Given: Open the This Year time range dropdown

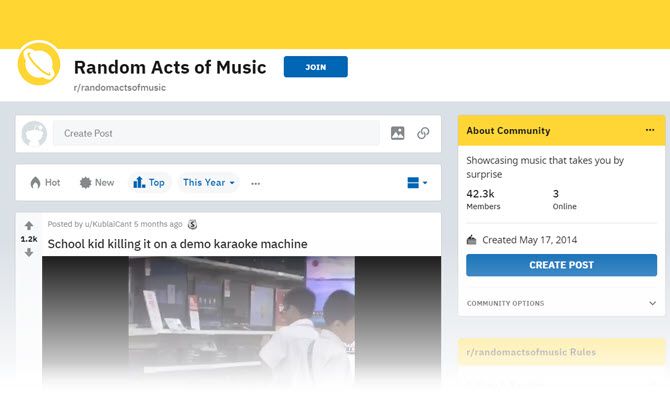Looking at the screenshot, I should 209,182.
